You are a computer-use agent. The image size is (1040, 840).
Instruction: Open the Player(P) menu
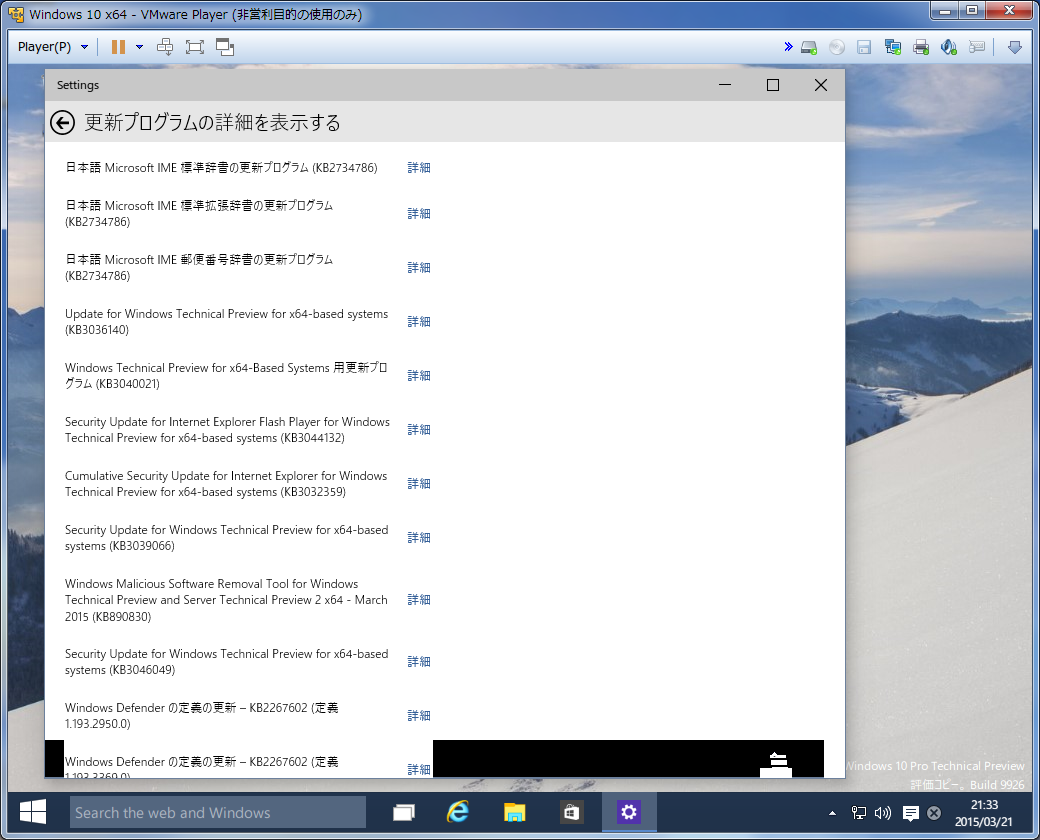coord(52,47)
